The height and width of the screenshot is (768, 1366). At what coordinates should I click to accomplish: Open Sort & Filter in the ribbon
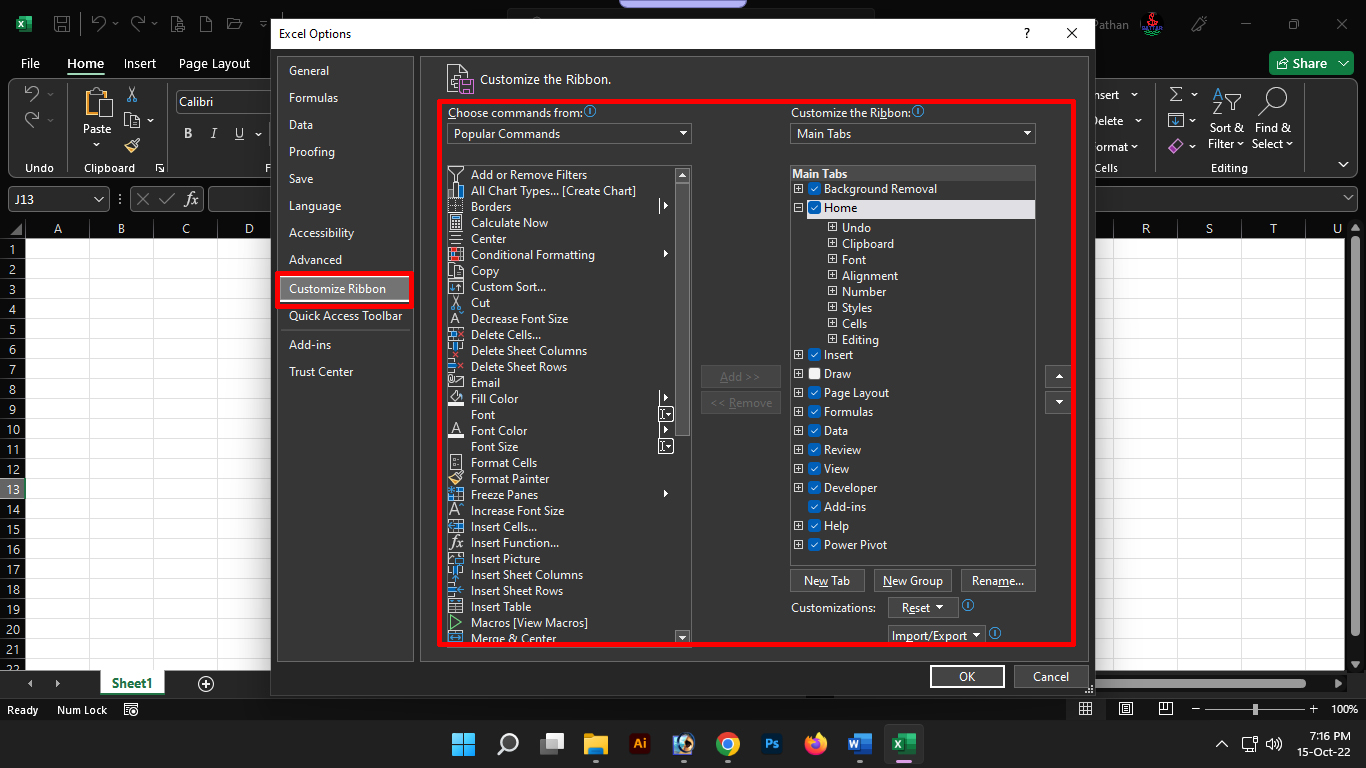click(1227, 119)
